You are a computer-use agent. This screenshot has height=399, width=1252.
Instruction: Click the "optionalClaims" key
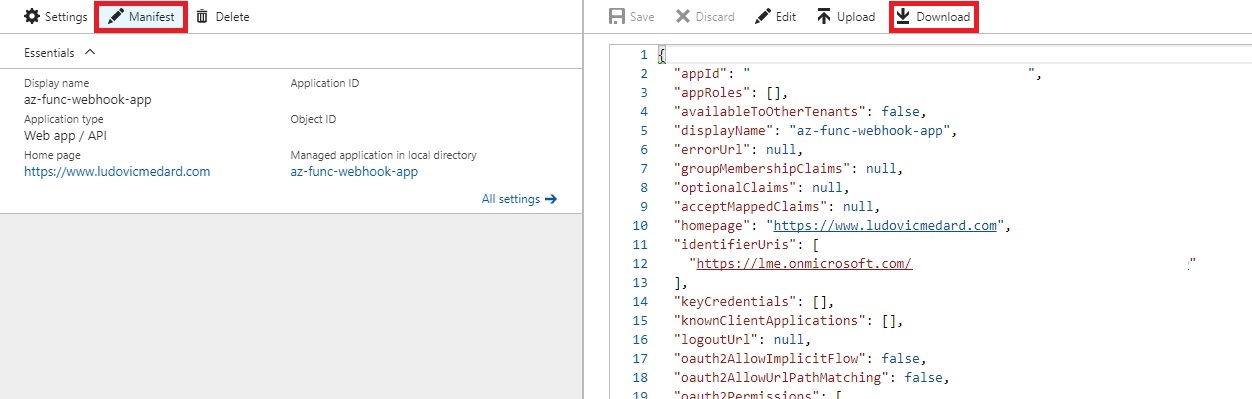[x=735, y=187]
